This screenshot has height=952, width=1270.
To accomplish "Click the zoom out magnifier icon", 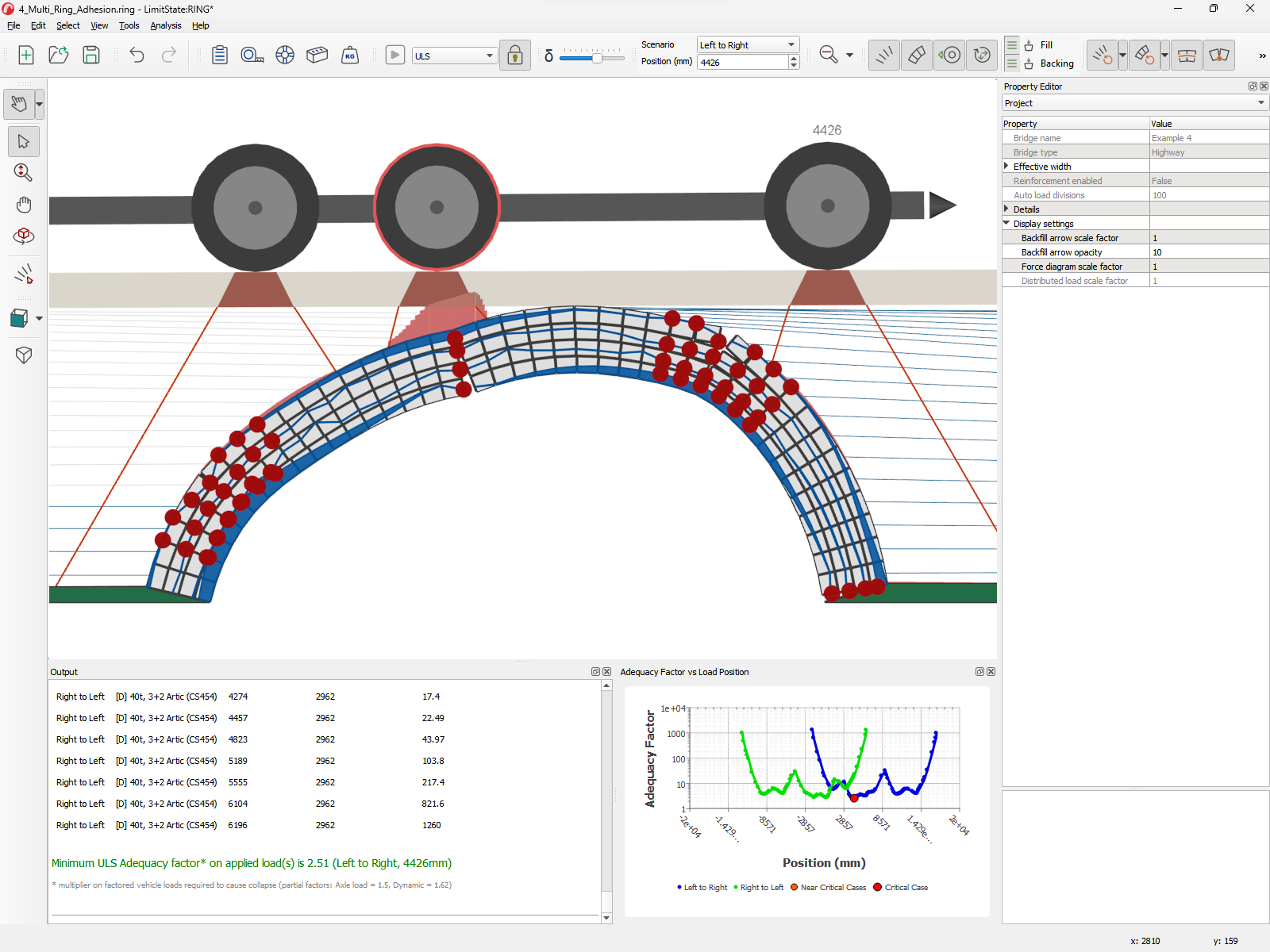I will pyautogui.click(x=828, y=55).
